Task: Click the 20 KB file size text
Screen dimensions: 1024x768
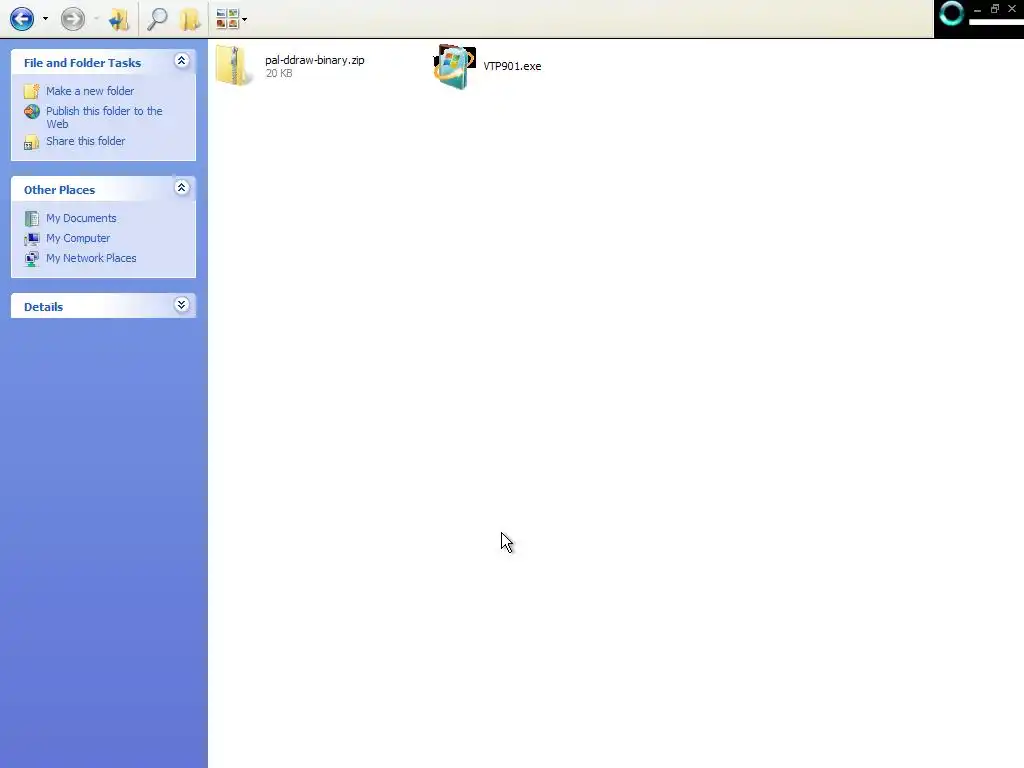Action: (279, 73)
